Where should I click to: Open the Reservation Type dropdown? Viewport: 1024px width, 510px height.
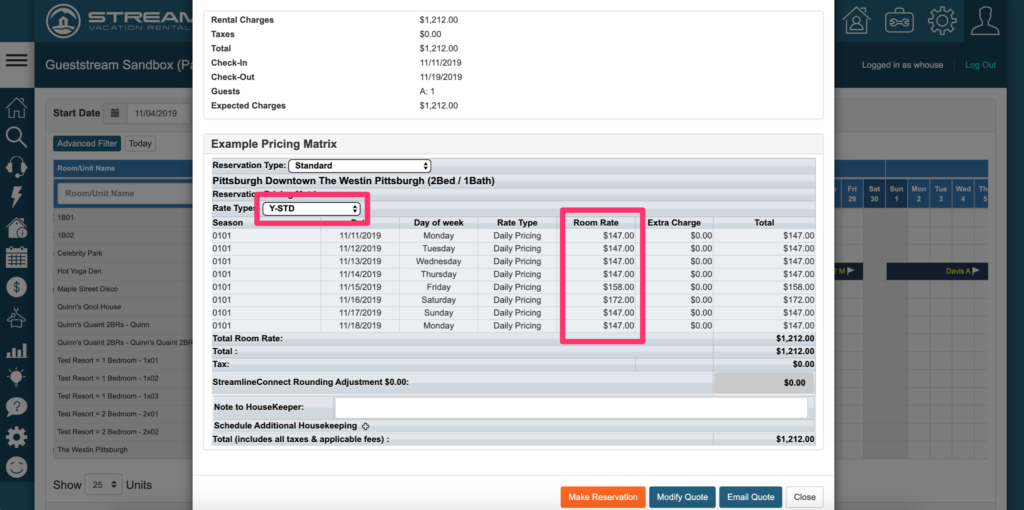pos(359,166)
